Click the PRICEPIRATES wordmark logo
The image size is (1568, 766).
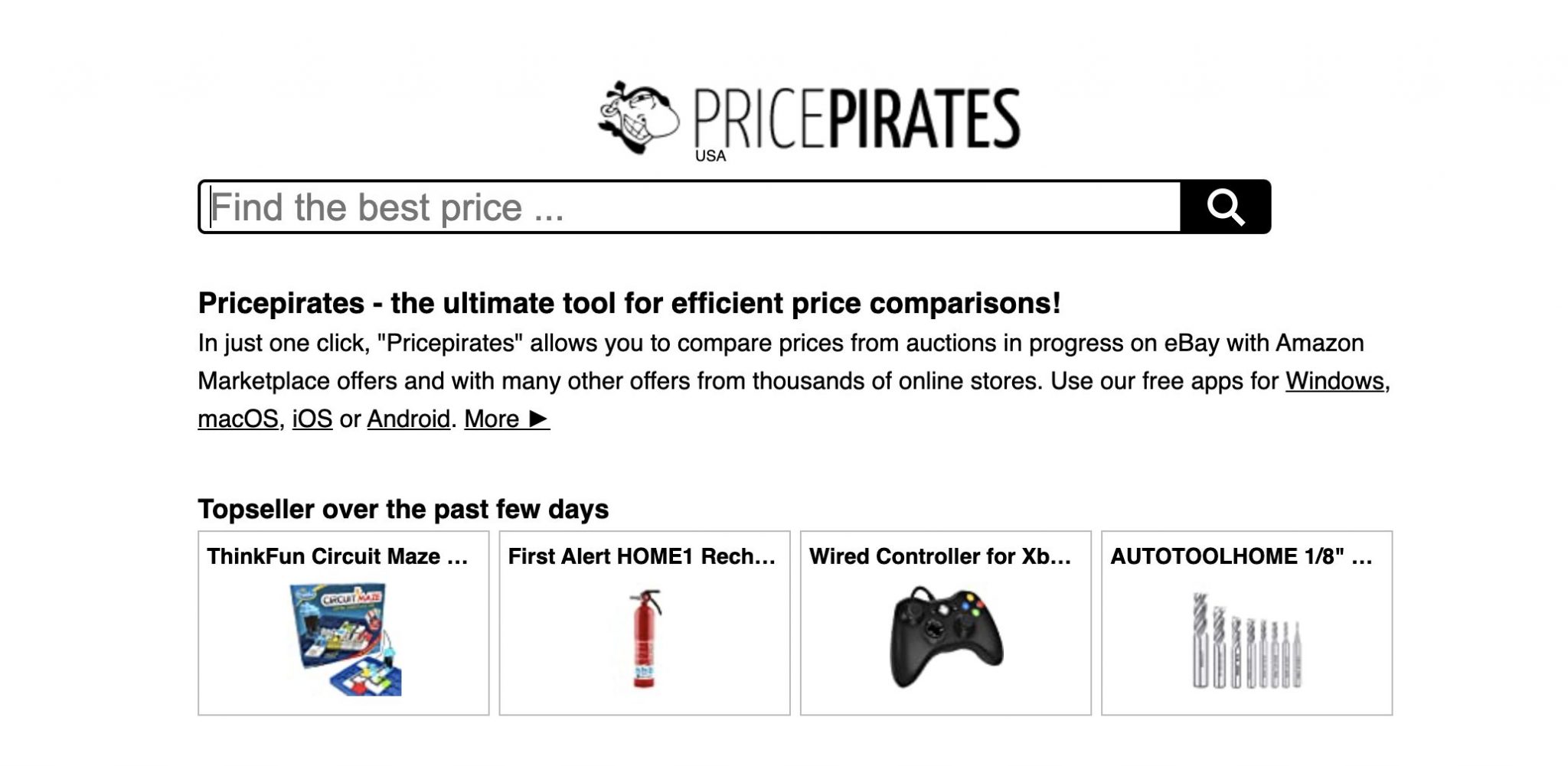tap(857, 118)
